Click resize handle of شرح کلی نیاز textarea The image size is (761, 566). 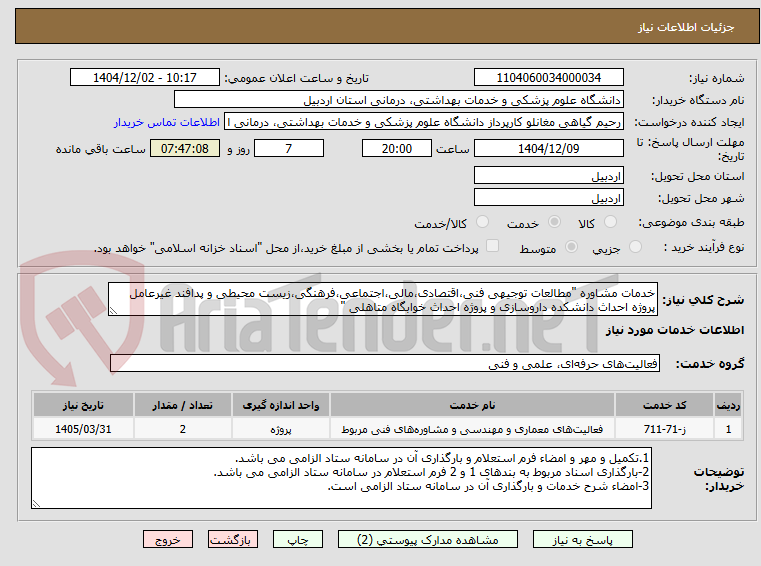(113, 311)
